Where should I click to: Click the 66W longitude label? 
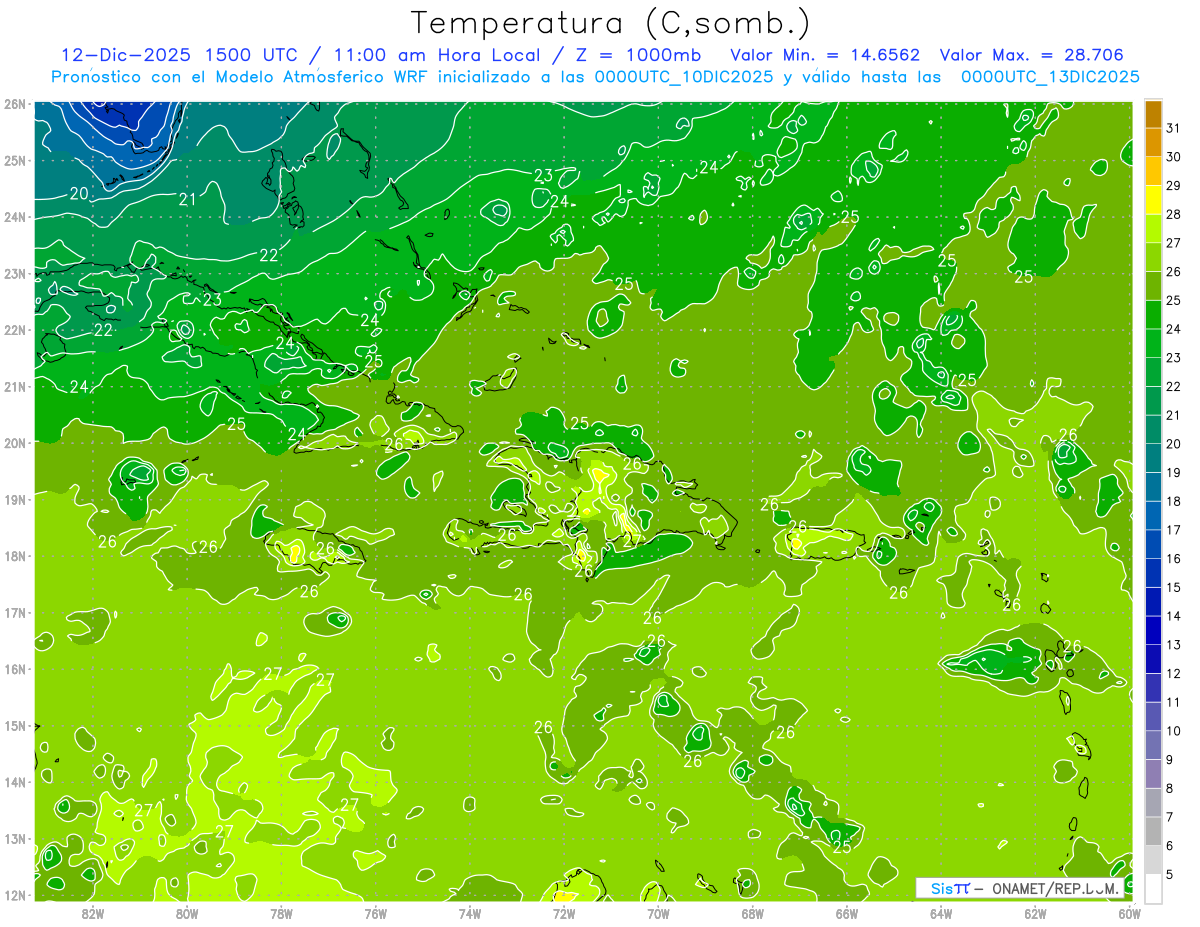point(847,914)
